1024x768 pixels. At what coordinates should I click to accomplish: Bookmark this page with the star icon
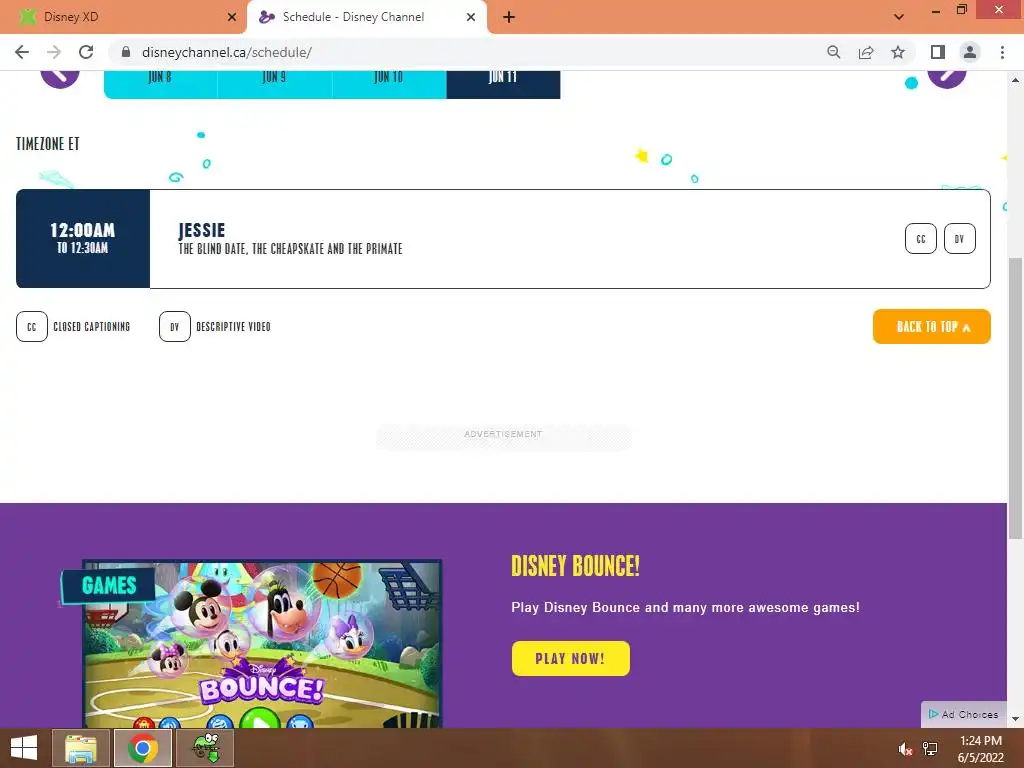[898, 52]
